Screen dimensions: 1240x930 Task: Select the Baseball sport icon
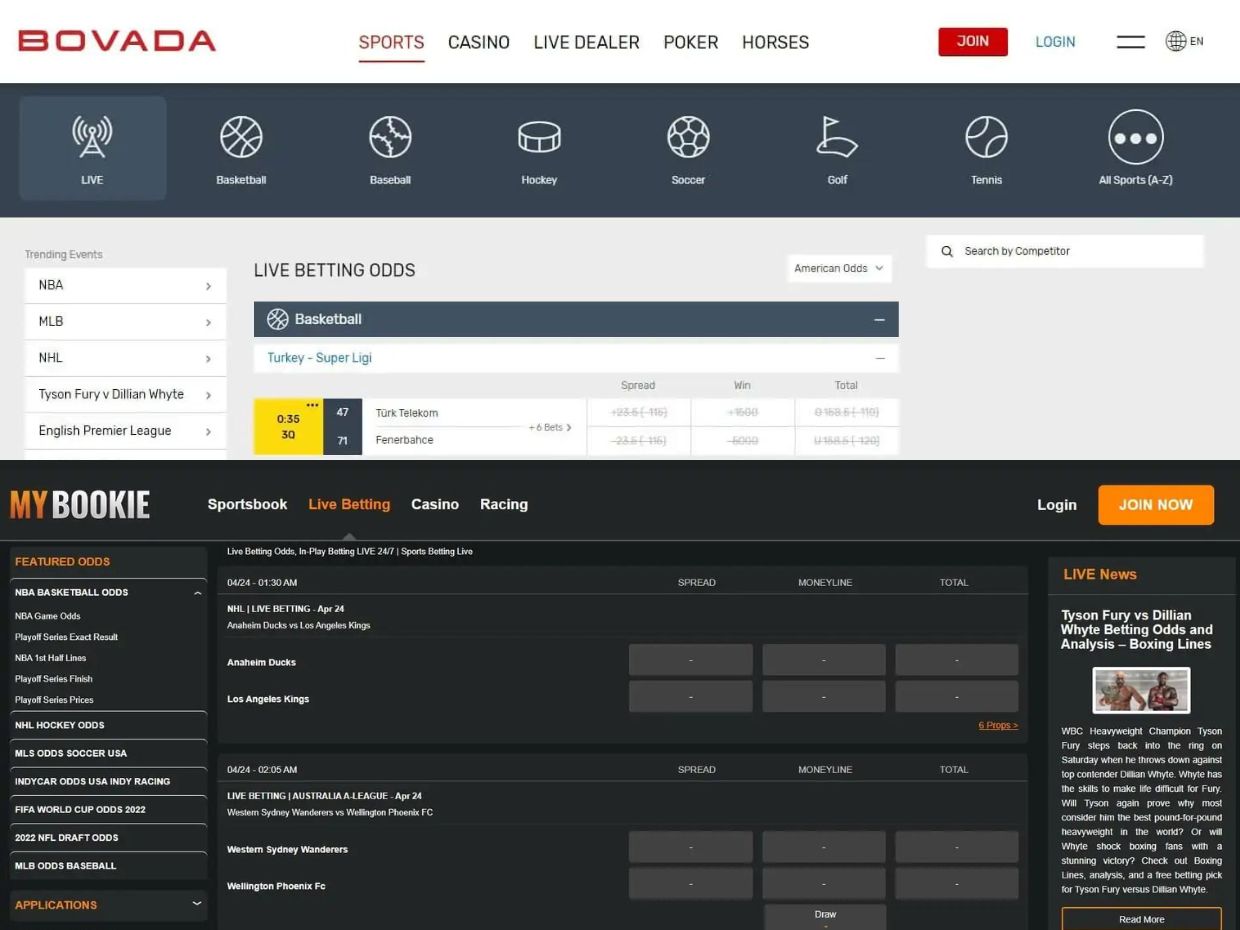[x=390, y=138]
